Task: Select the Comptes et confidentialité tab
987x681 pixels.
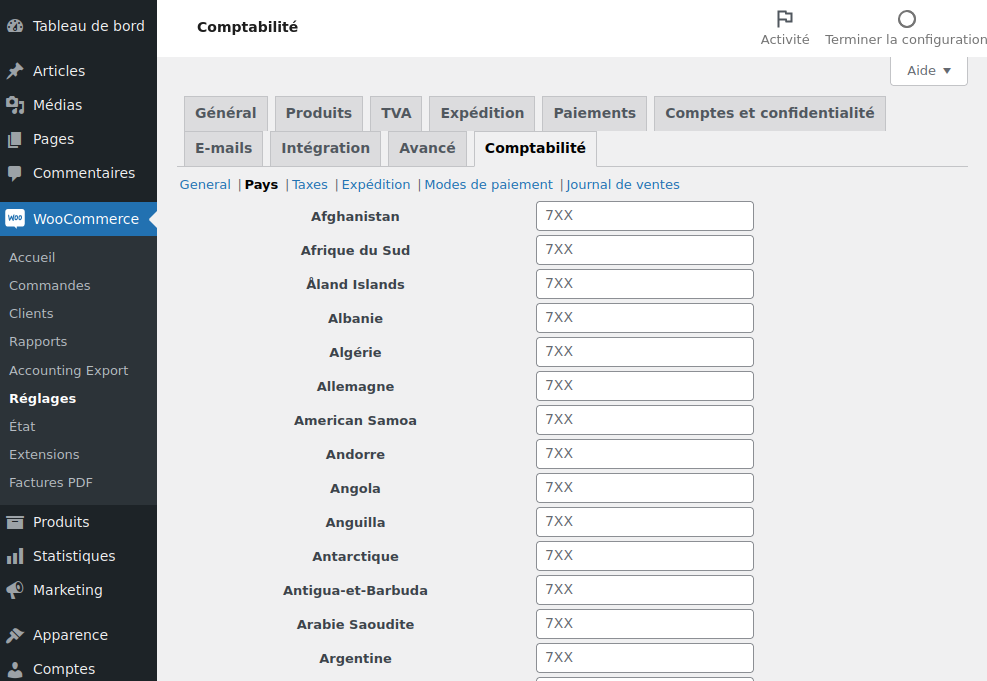Action: click(769, 113)
